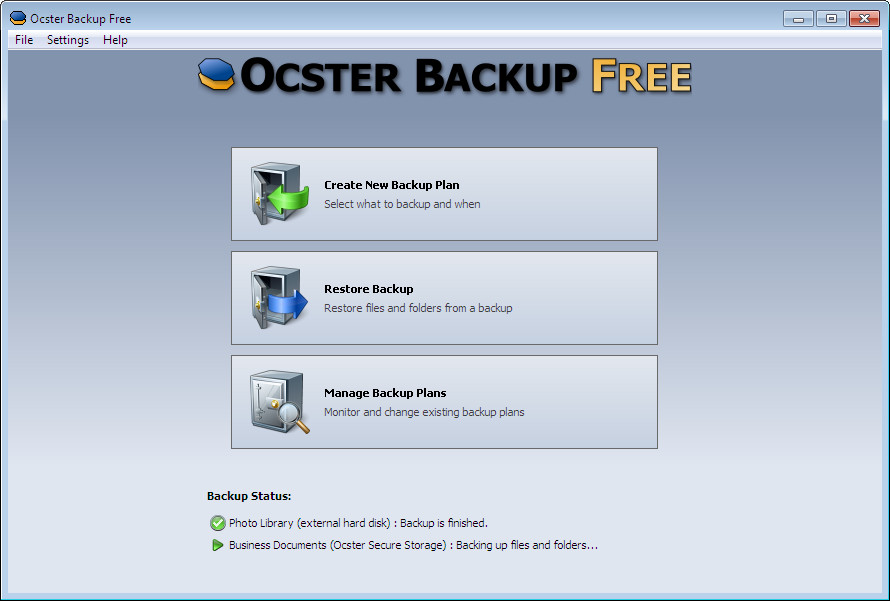
Task: Click the safe icon with blue arrow
Action: [x=279, y=297]
